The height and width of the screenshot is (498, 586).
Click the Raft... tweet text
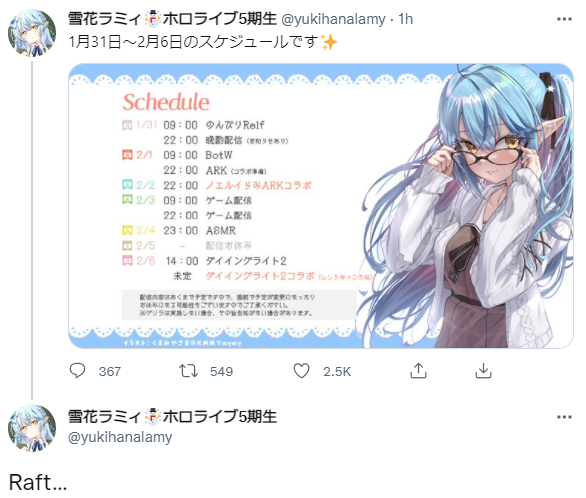coord(38,482)
